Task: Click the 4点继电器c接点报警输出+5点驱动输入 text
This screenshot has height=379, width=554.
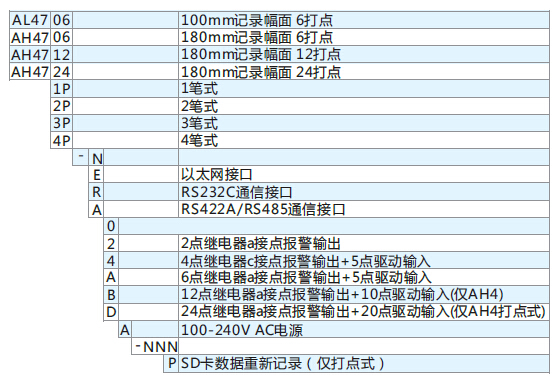Action: coord(306,261)
